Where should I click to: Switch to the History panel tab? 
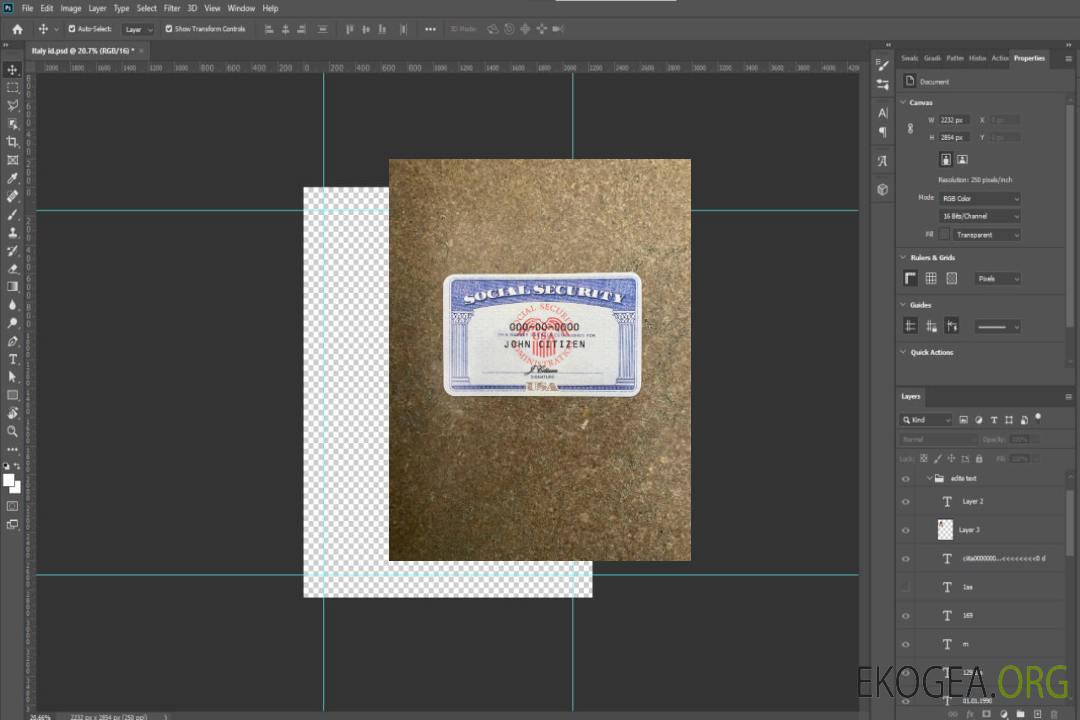(x=977, y=58)
